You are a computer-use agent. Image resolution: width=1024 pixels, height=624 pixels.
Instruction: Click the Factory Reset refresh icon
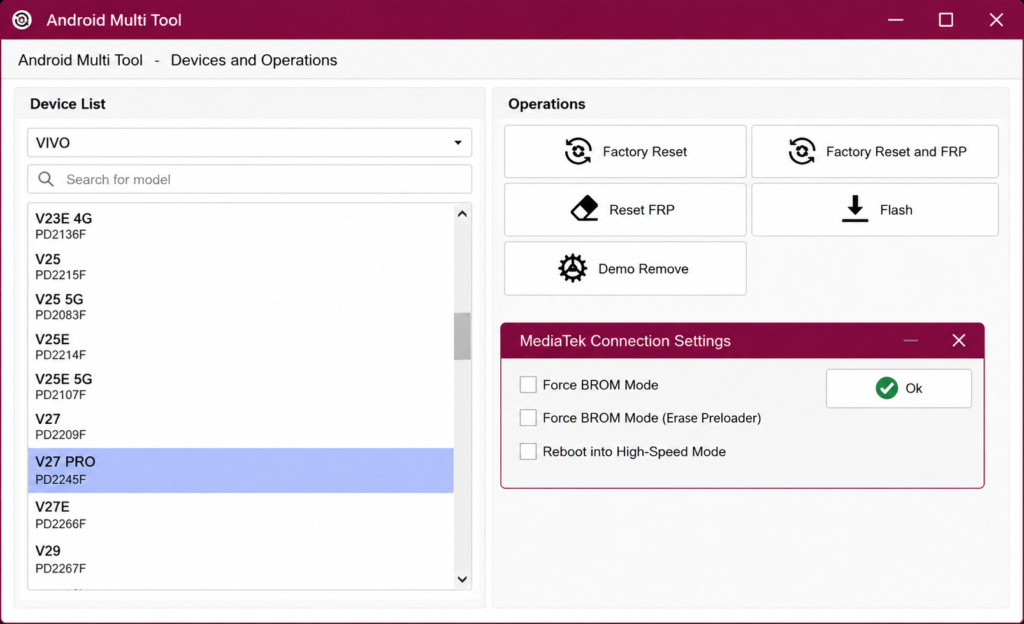578,151
